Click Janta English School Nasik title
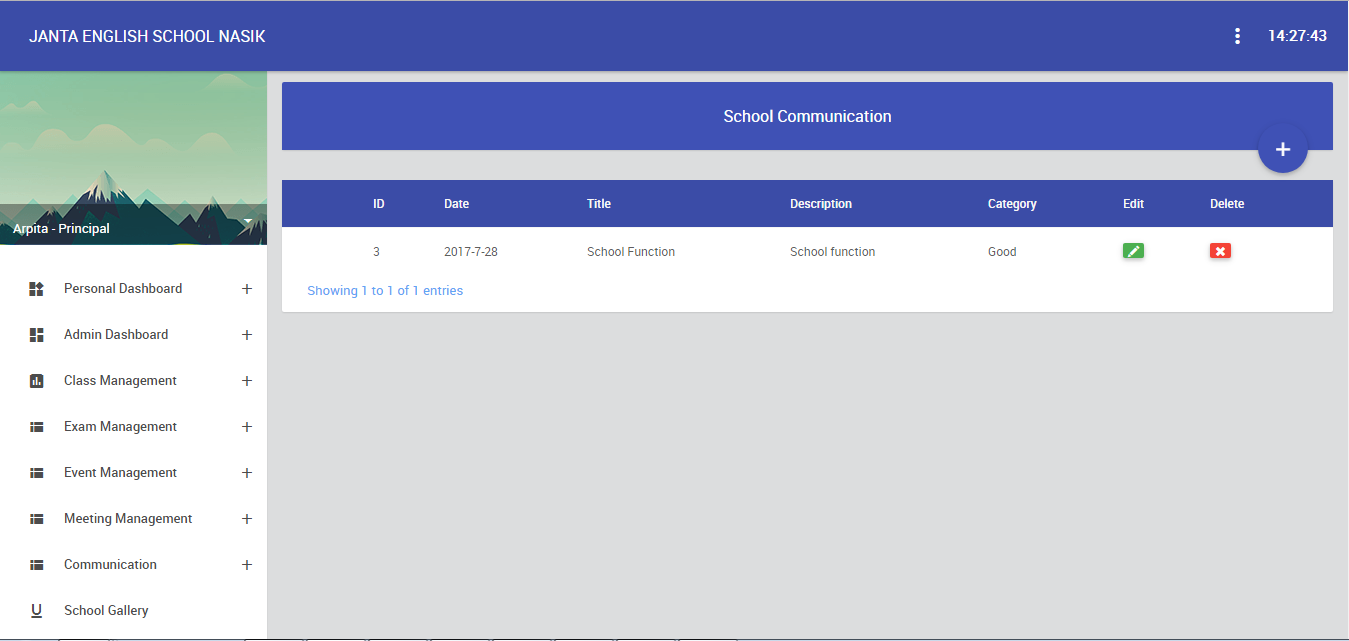This screenshot has height=641, width=1349. [x=147, y=36]
